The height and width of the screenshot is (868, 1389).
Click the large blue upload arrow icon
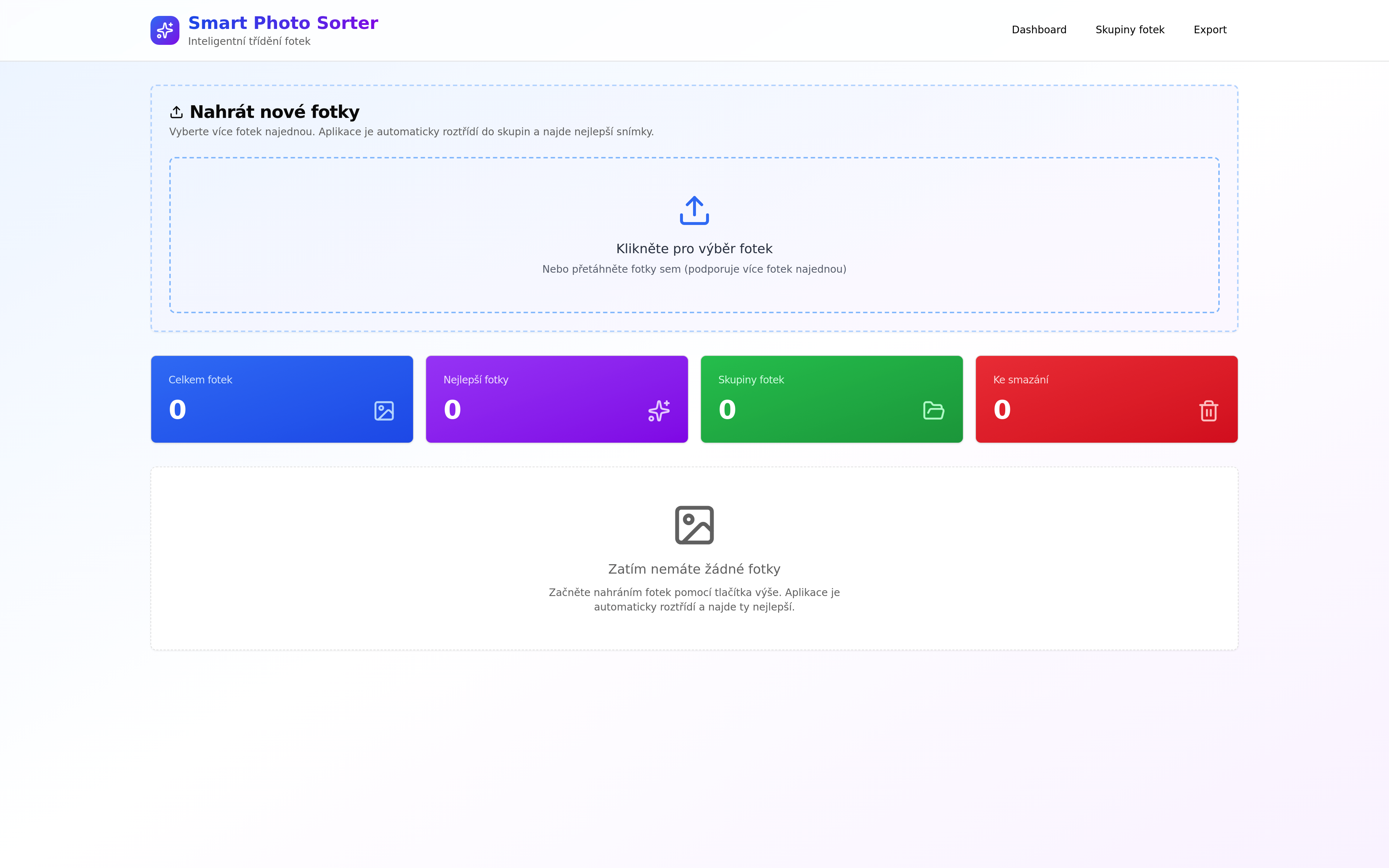click(694, 211)
